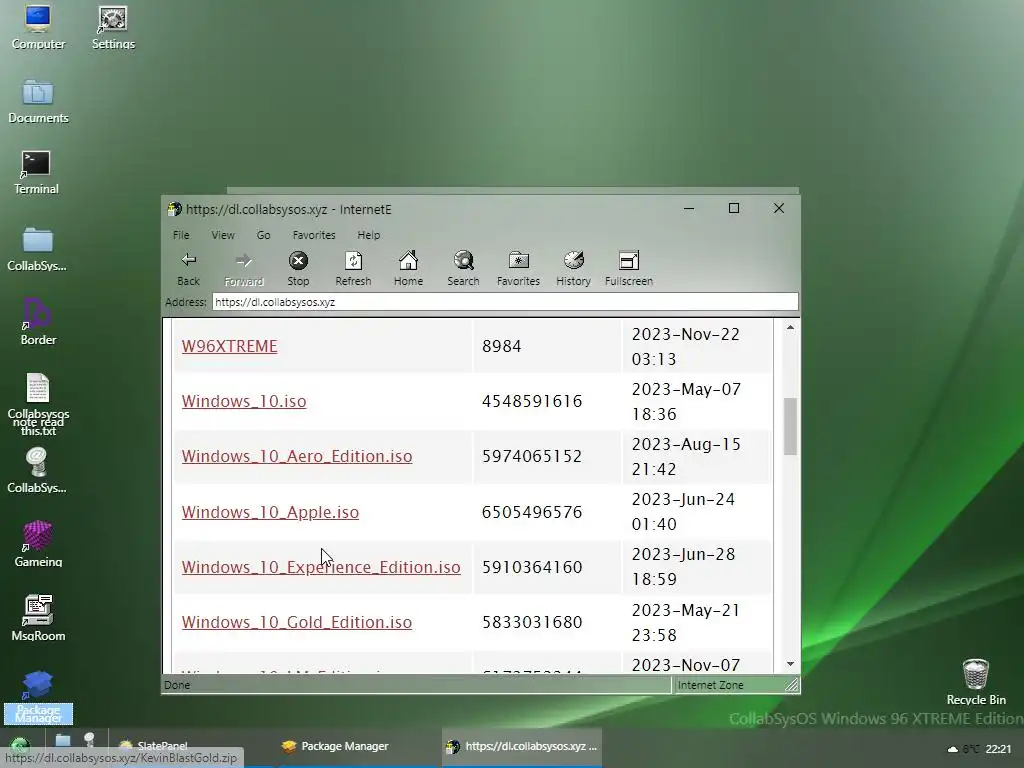Download Windows_10.iso link

click(x=244, y=401)
